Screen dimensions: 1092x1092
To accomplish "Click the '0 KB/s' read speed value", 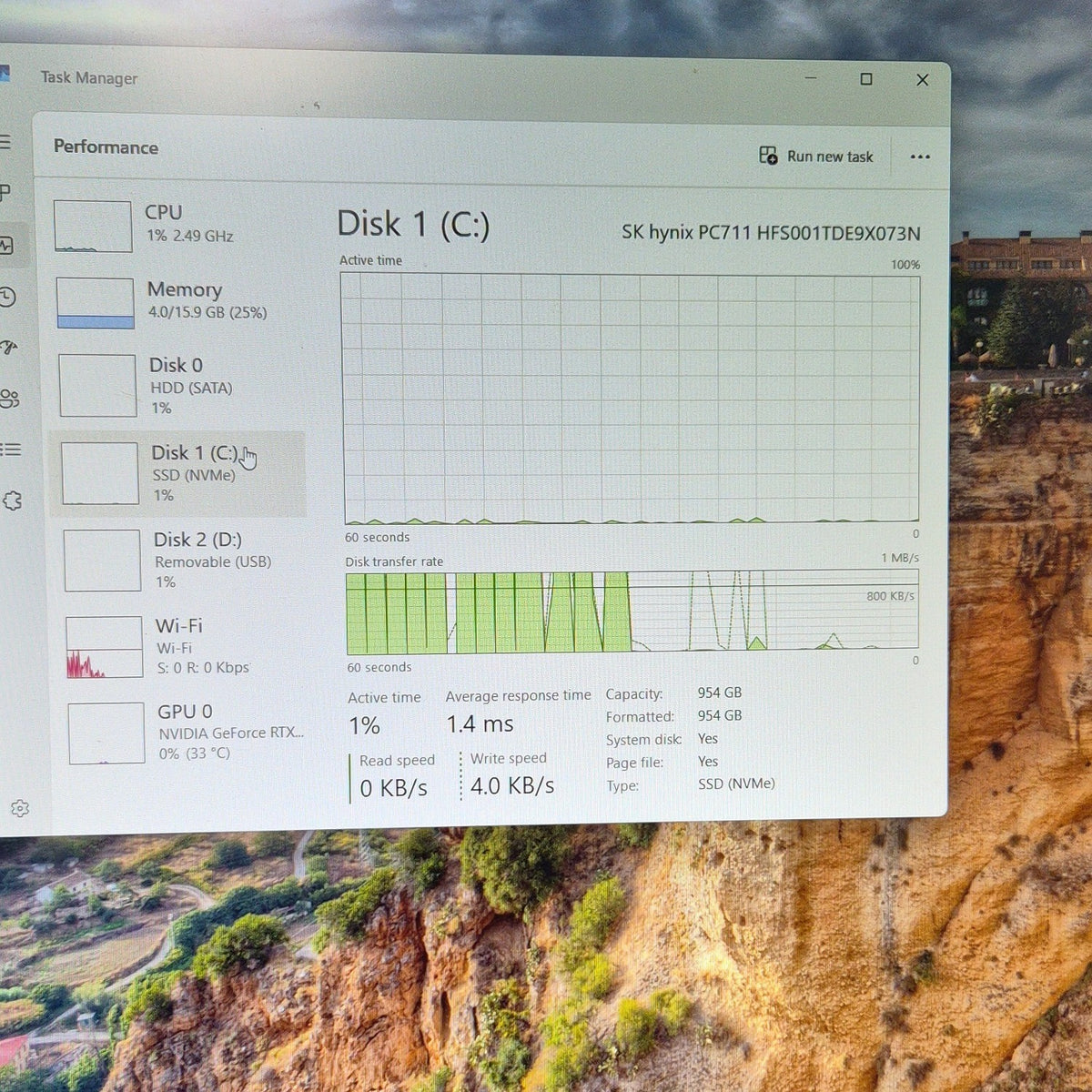I will click(393, 788).
